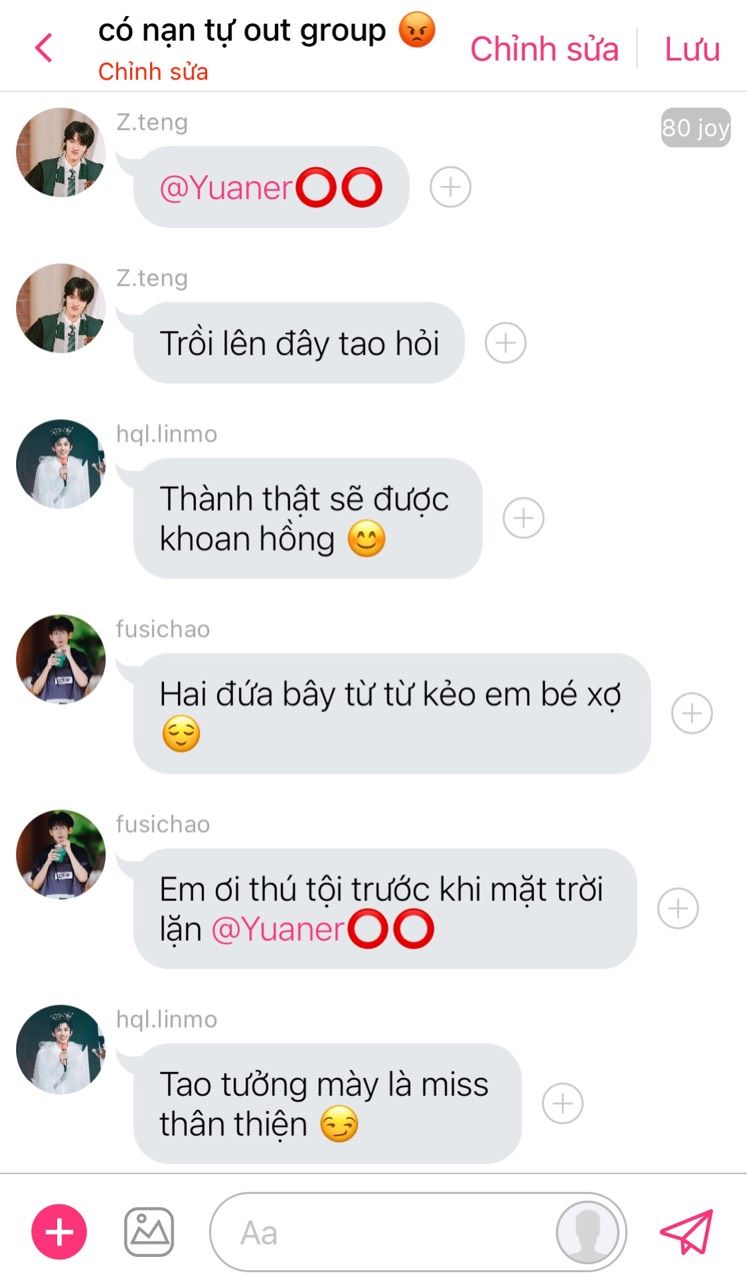This screenshot has width=747, height=1281.
Task: Tap the "80 joy" badge
Action: [x=696, y=128]
